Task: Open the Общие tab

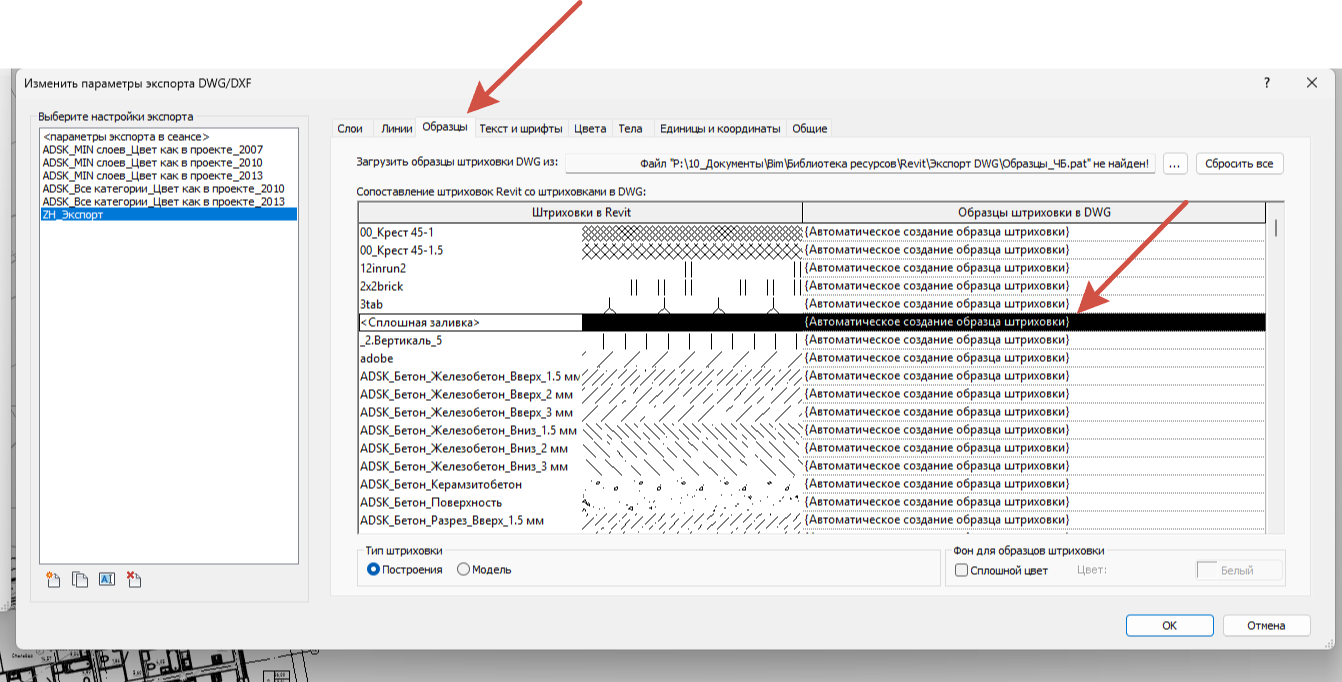Action: pos(809,129)
